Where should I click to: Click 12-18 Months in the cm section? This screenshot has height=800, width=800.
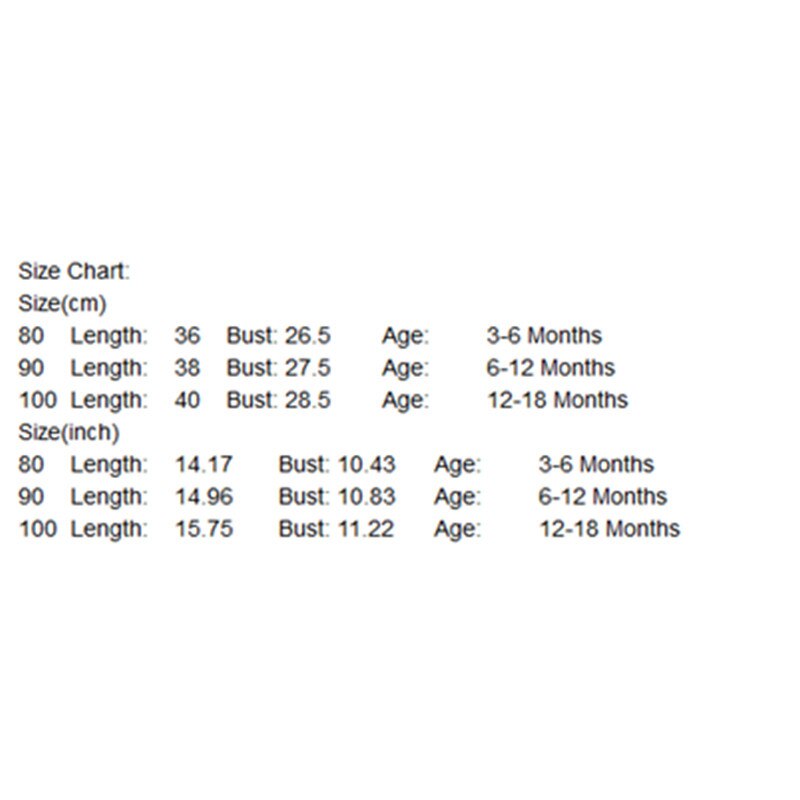coord(558,400)
